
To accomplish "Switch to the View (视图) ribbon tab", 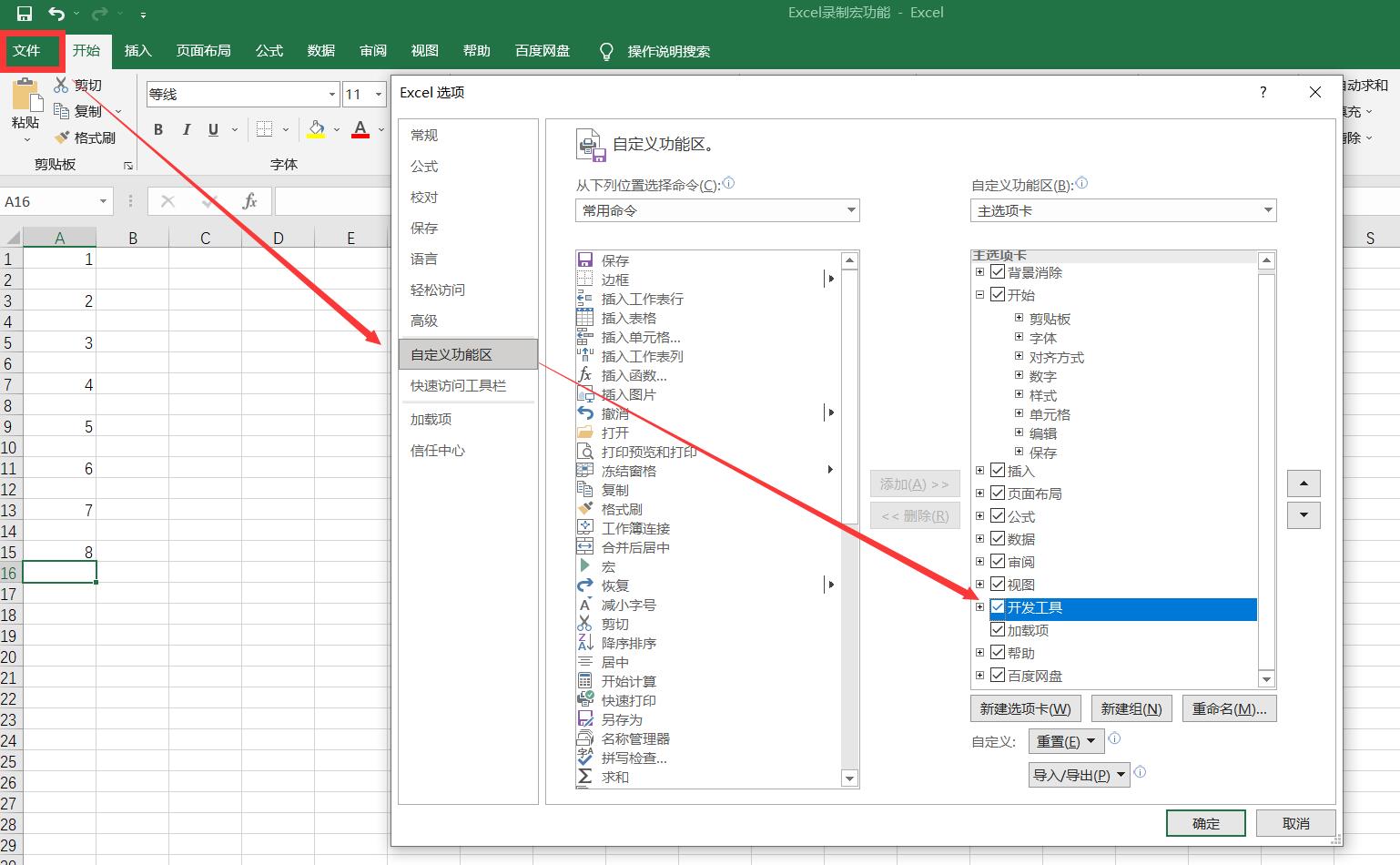I will tap(424, 51).
